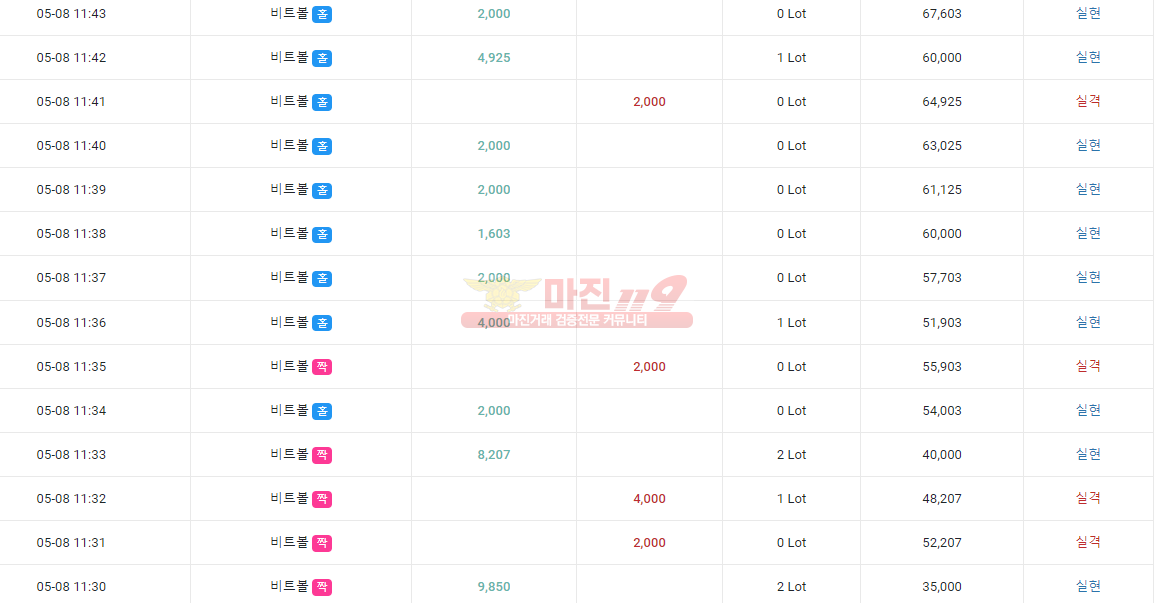Open the red 실격 status in the 11:41 row
This screenshot has width=1154, height=603.
tap(1088, 101)
